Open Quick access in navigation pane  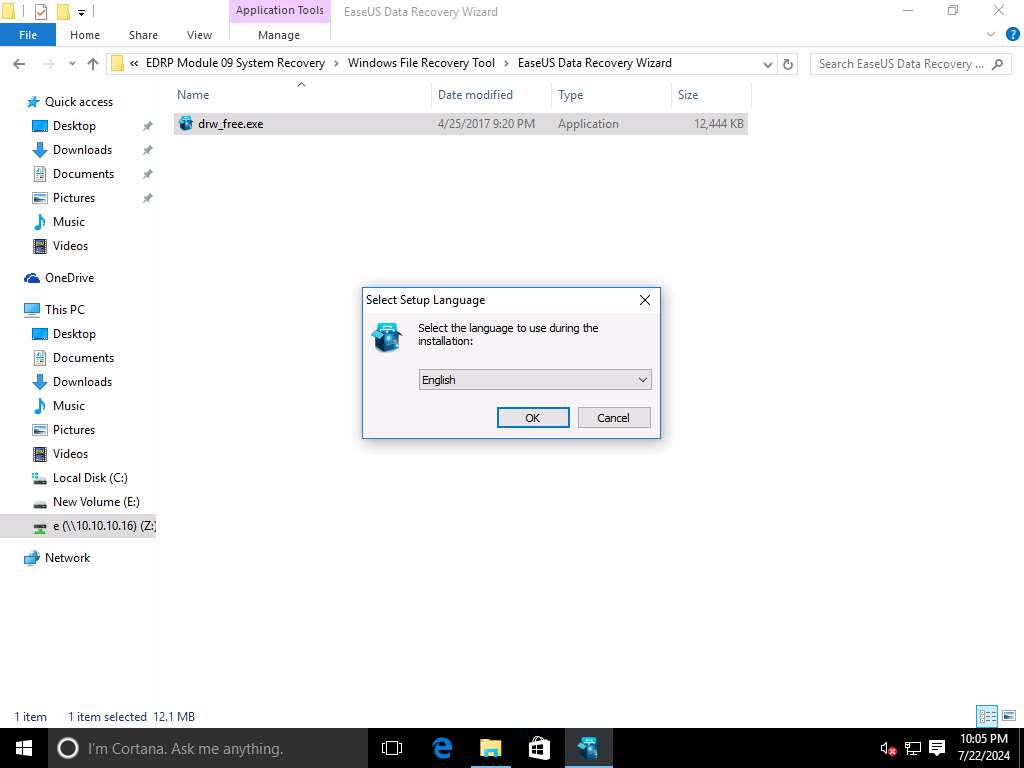[x=78, y=101]
